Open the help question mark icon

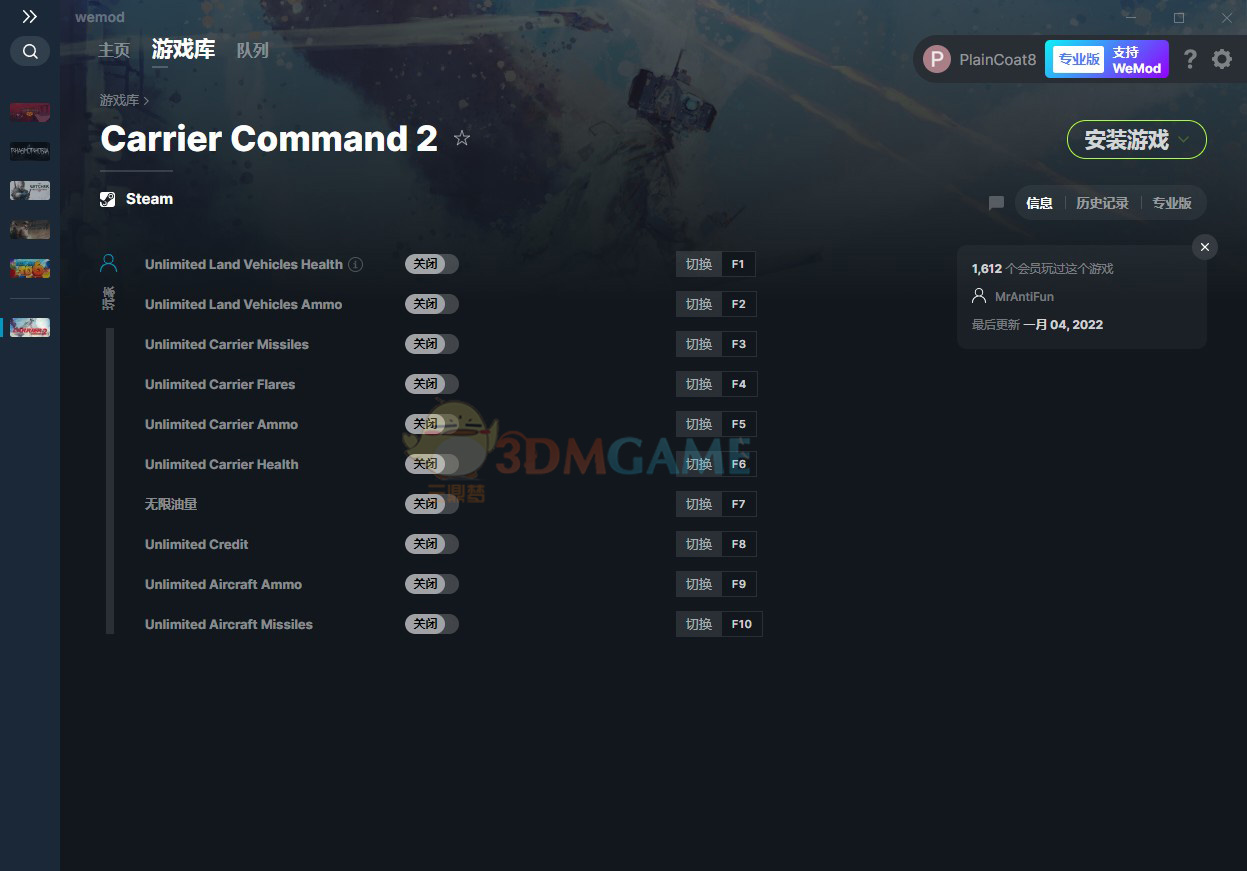click(x=1190, y=59)
